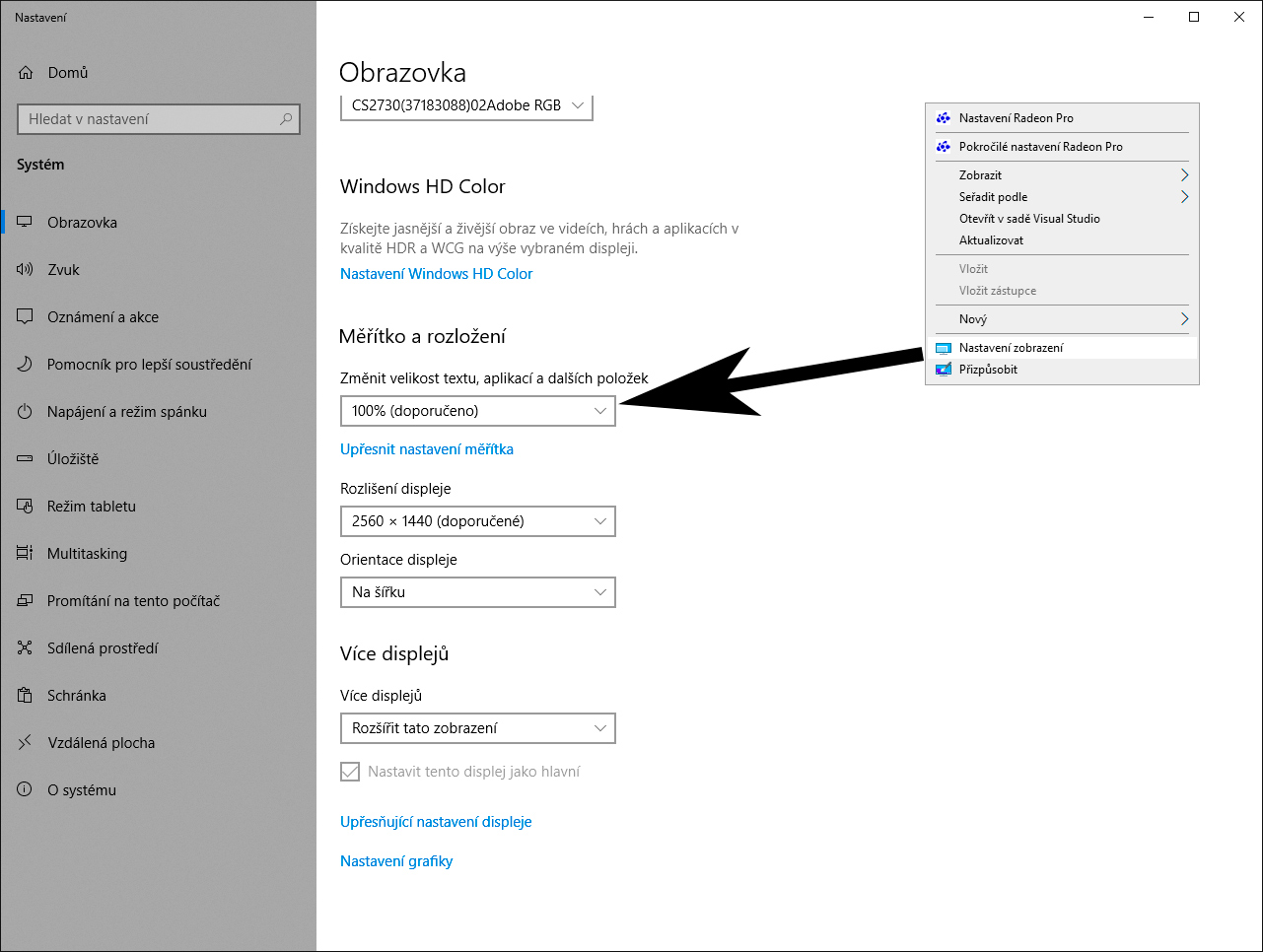
Task: Open Zvuk sound settings via speaker icon
Action: coord(26,270)
